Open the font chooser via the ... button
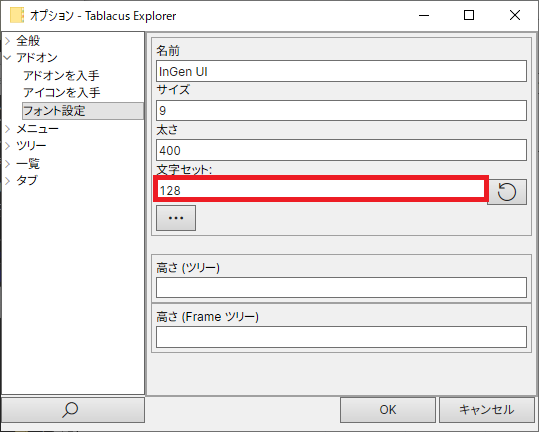The height and width of the screenshot is (432, 539). pos(176,218)
